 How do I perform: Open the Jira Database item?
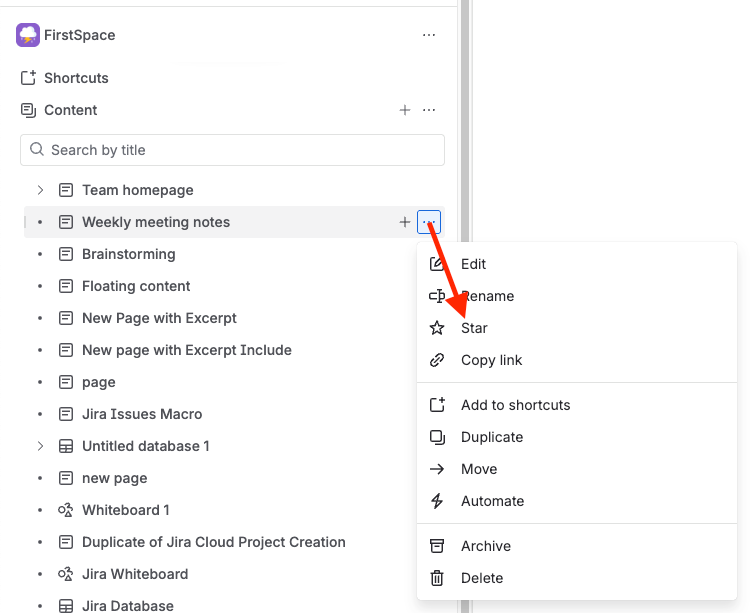coord(128,606)
